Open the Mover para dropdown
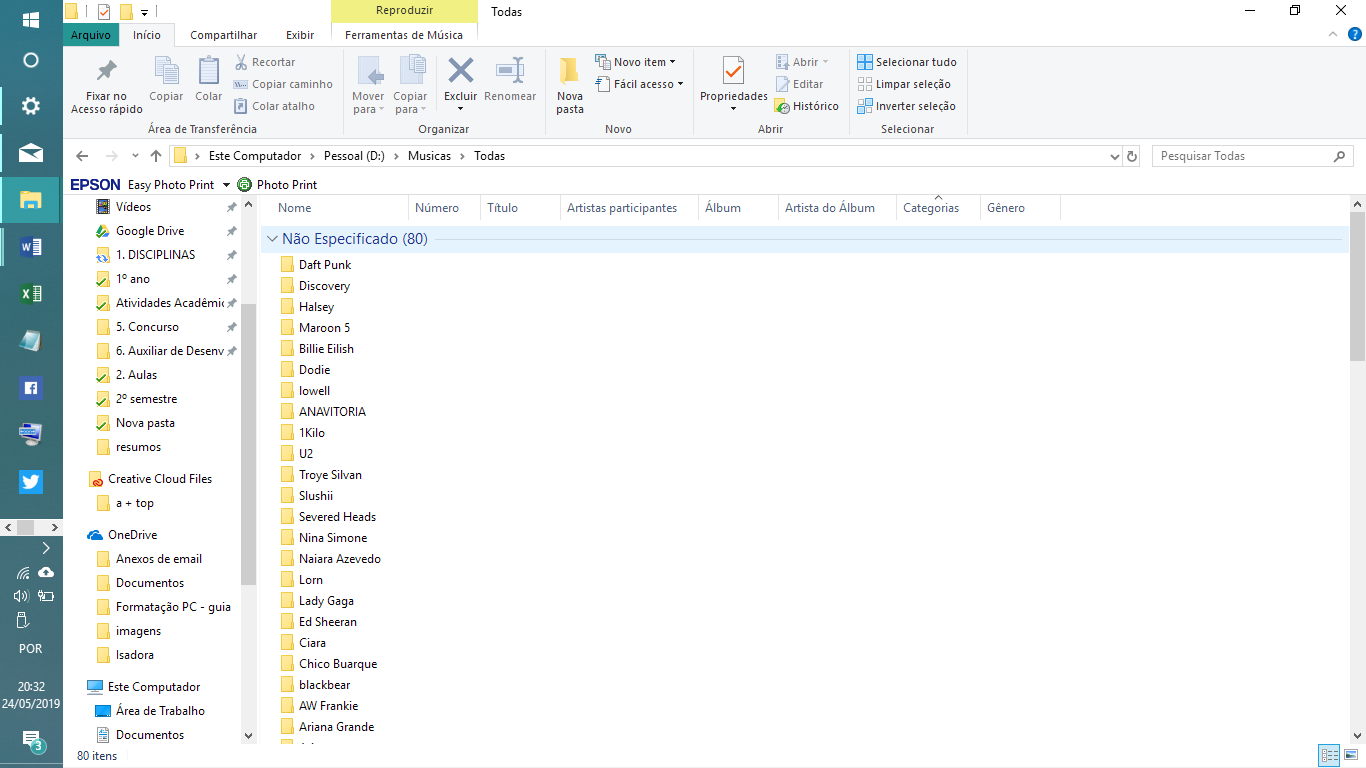1366x768 pixels. tap(368, 103)
